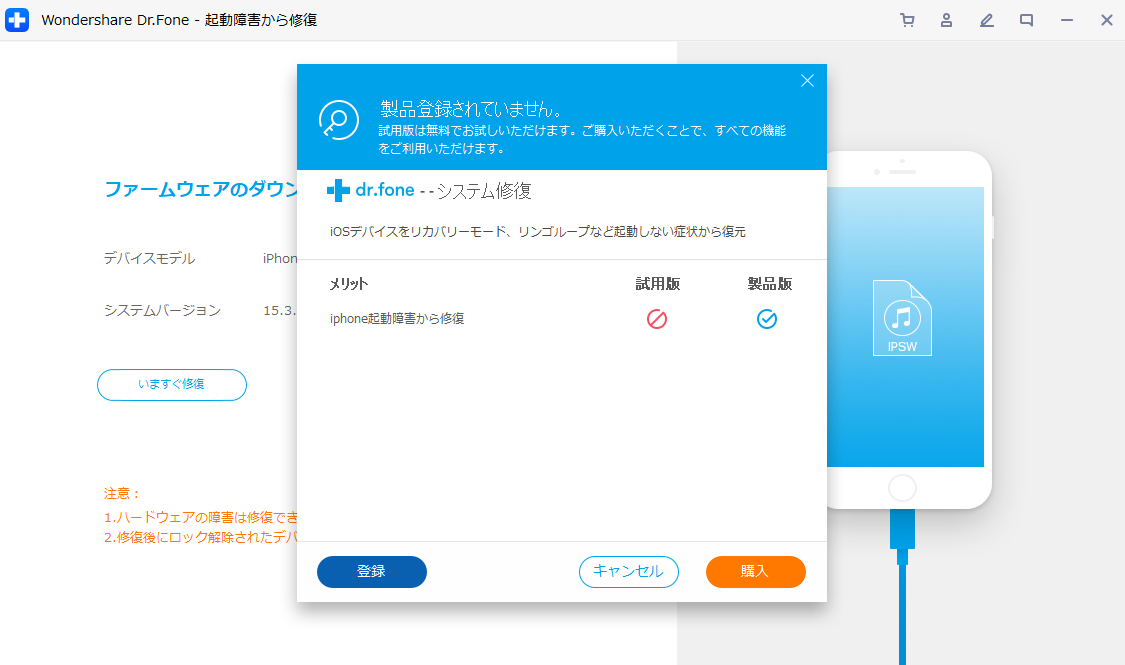Click the システム修復 dialog title text

click(x=484, y=191)
